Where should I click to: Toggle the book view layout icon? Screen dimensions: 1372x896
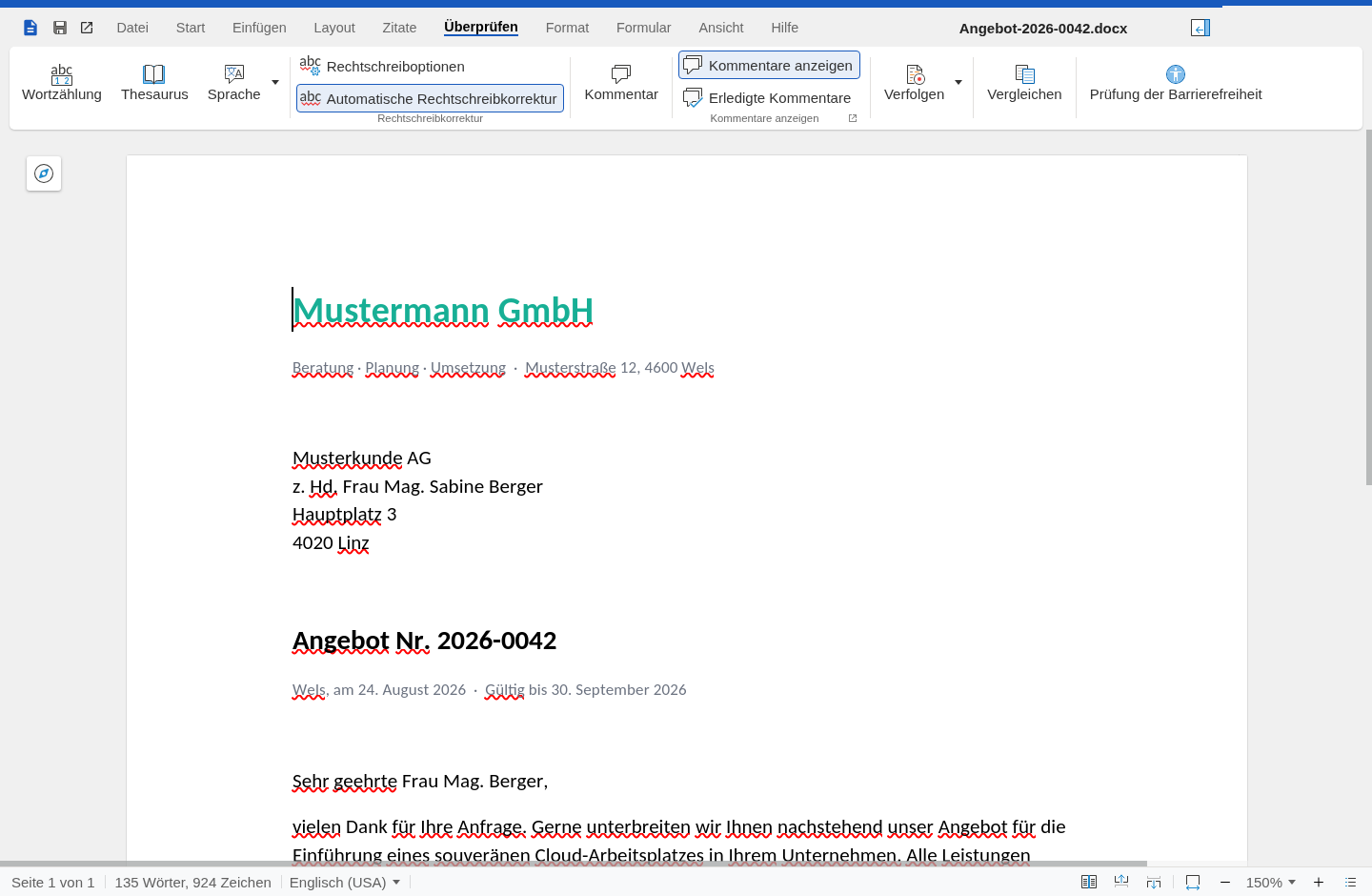point(1089,883)
